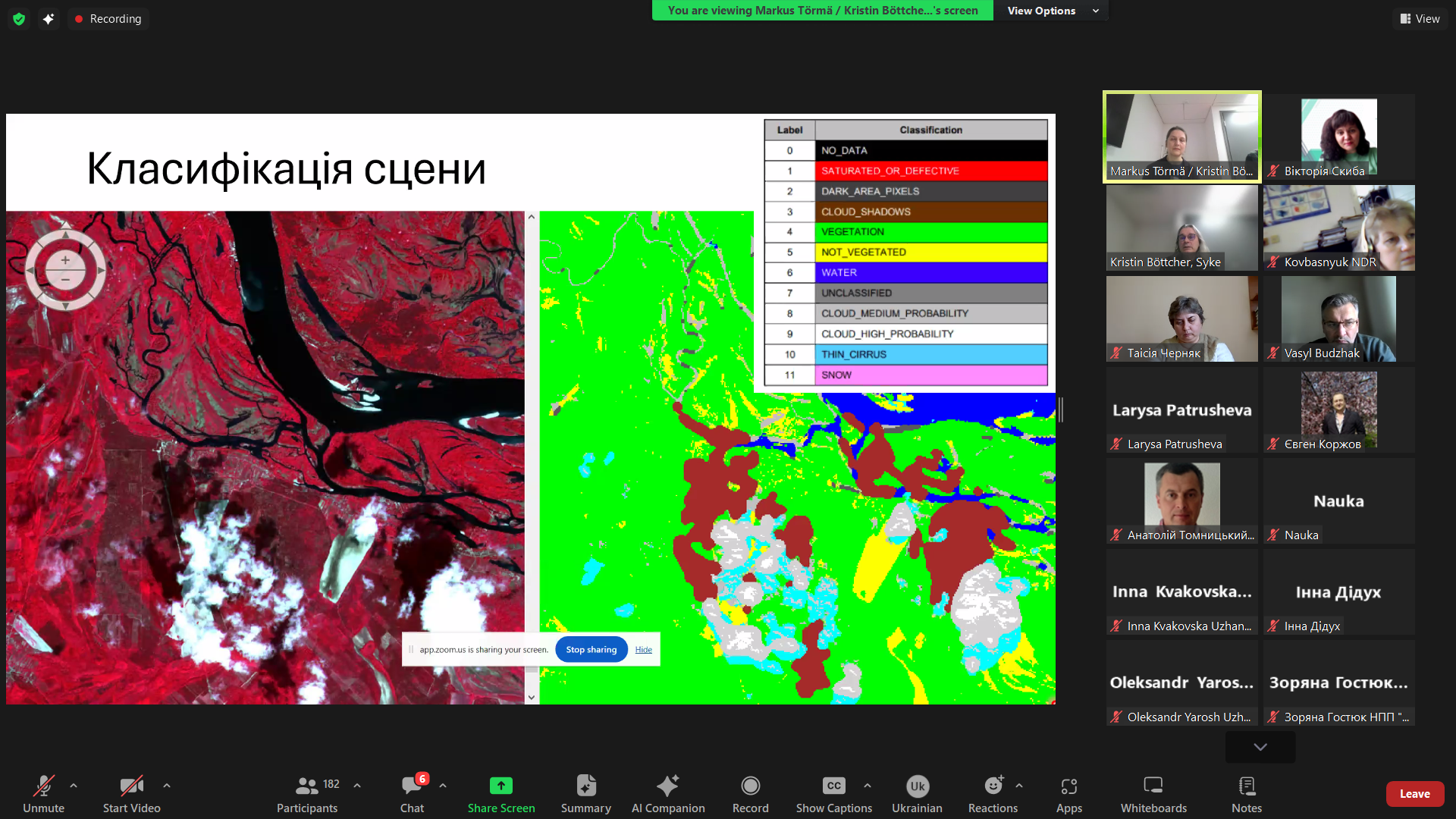Collapse participant videos with the down chevron
The height and width of the screenshot is (819, 1456).
pyautogui.click(x=1260, y=746)
